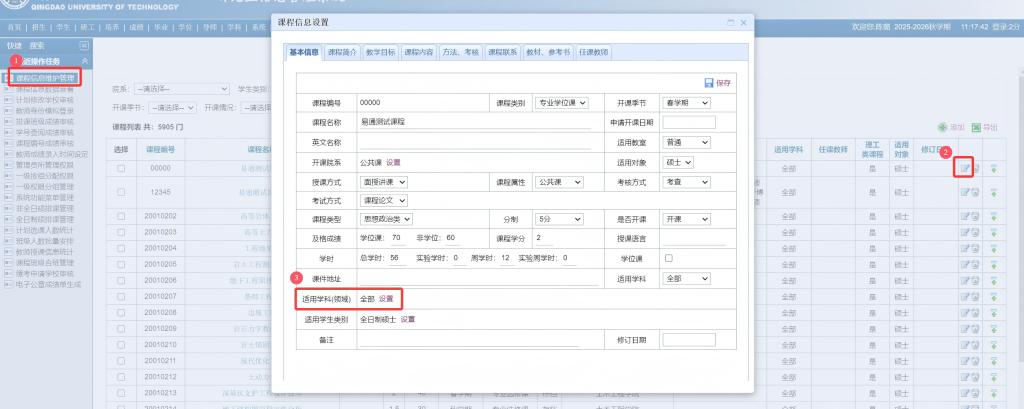Screen dimensions: 1024x409
Task: Click edit icon for course 00000 row
Action: [x=964, y=168]
